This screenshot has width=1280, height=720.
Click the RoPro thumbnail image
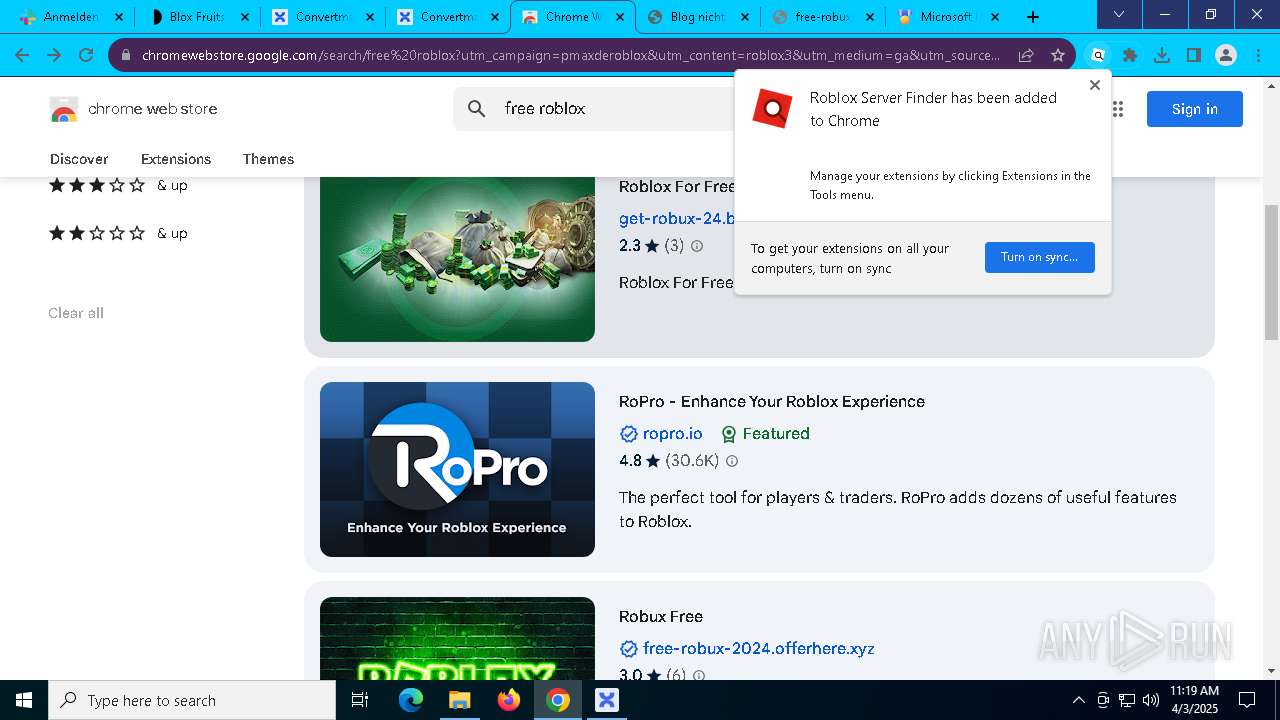[457, 469]
